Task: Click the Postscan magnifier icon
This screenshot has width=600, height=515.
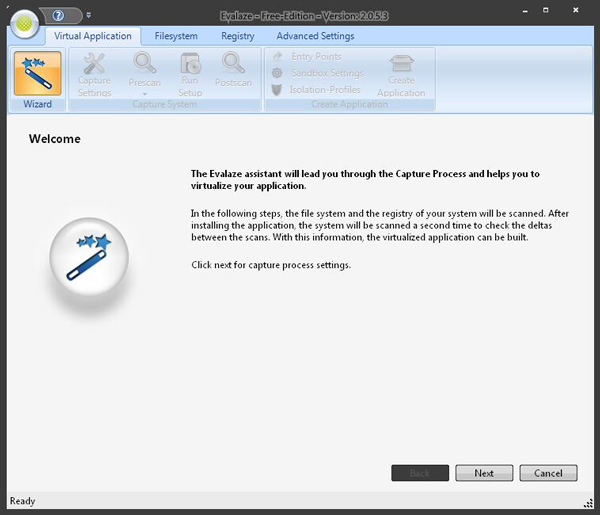Action: [x=233, y=63]
